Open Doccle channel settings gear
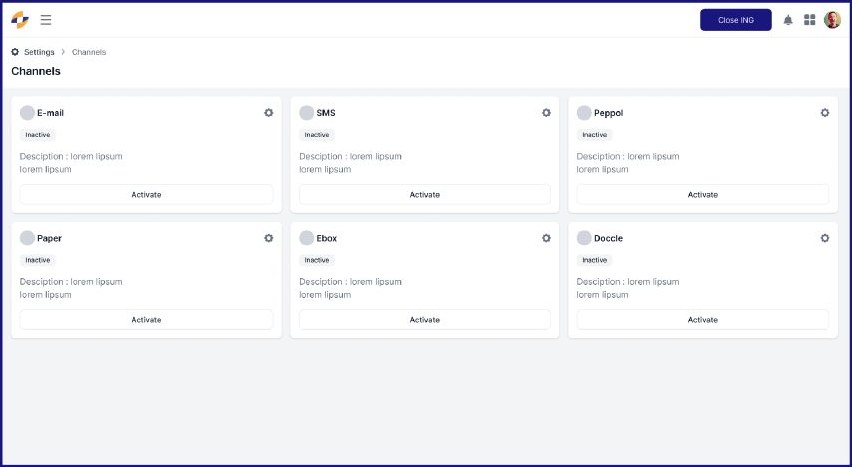The image size is (852, 467). pos(825,238)
